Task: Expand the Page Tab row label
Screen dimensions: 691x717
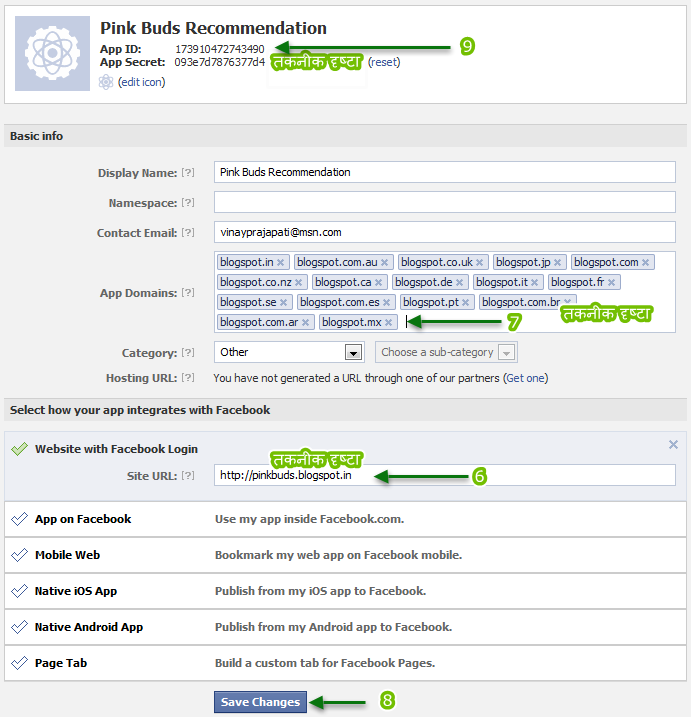Action: coord(61,663)
